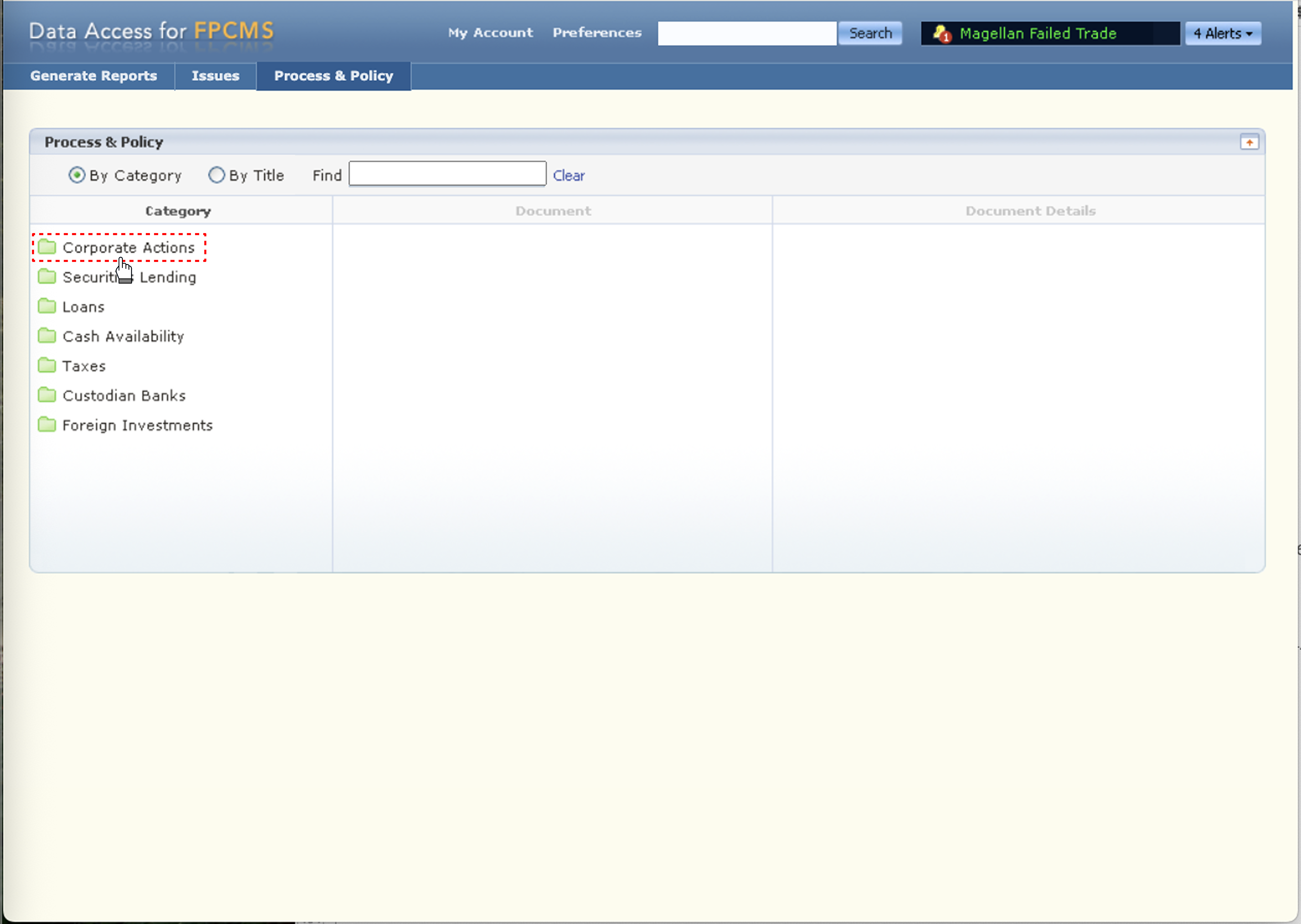Viewport: 1301px width, 924px height.
Task: Click the Foreign Investments folder icon
Action: [47, 425]
